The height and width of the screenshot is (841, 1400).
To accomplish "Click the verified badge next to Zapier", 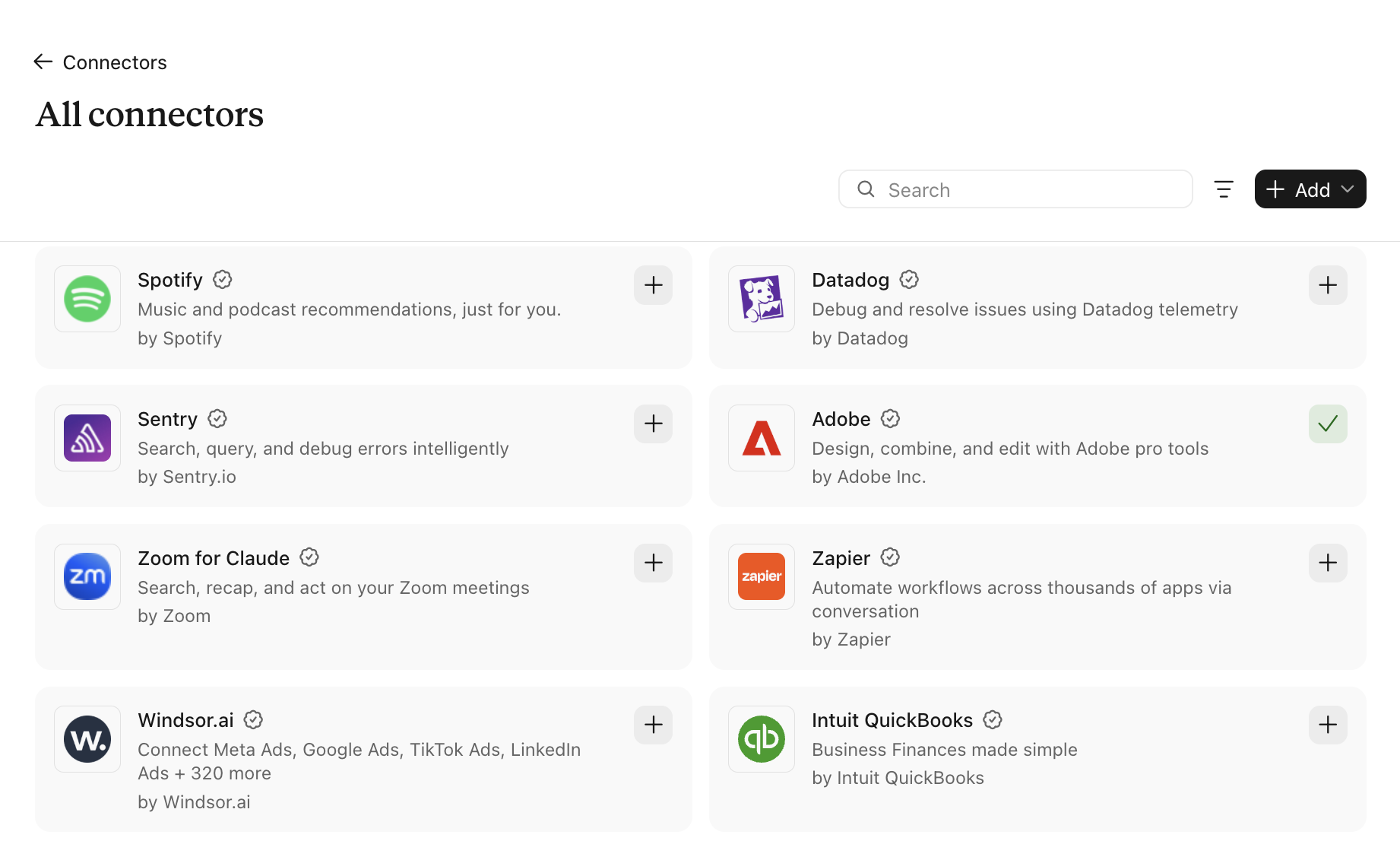I will (x=890, y=557).
